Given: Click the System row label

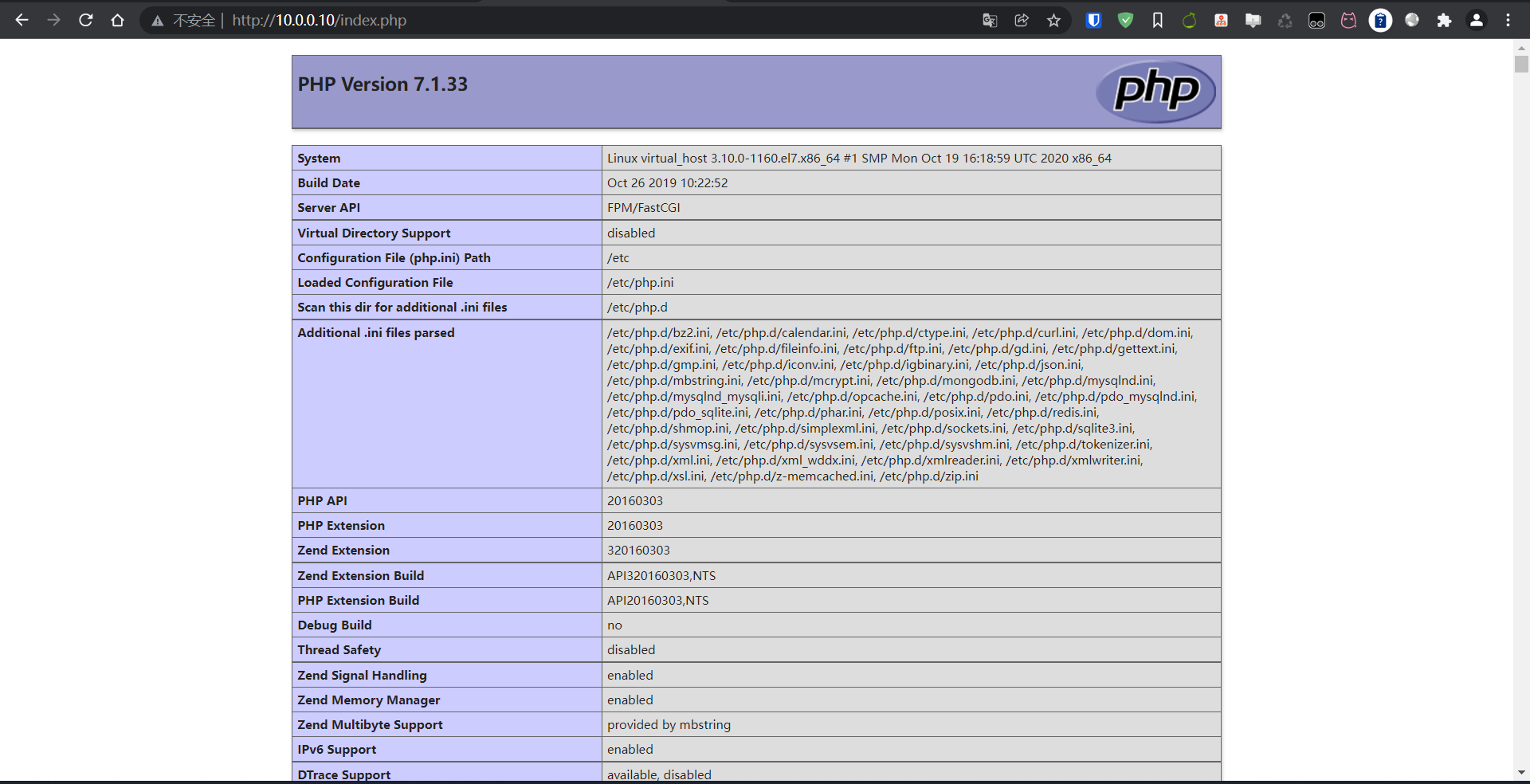Looking at the screenshot, I should [x=319, y=159].
